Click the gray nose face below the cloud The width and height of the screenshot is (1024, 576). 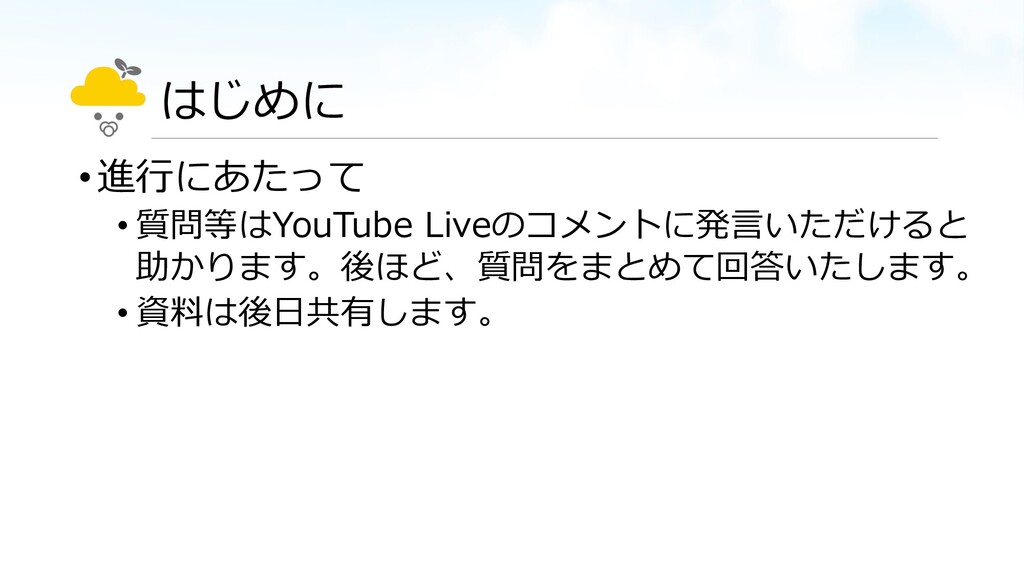pyautogui.click(x=108, y=125)
